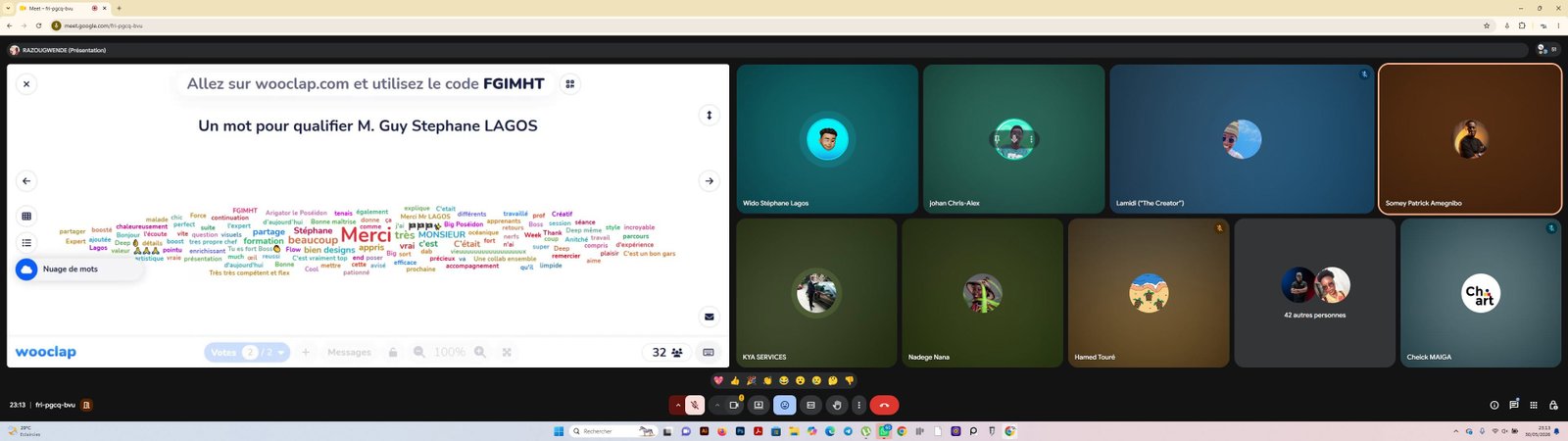
Task: Show the Wooclap QR code icon
Action: point(569,84)
